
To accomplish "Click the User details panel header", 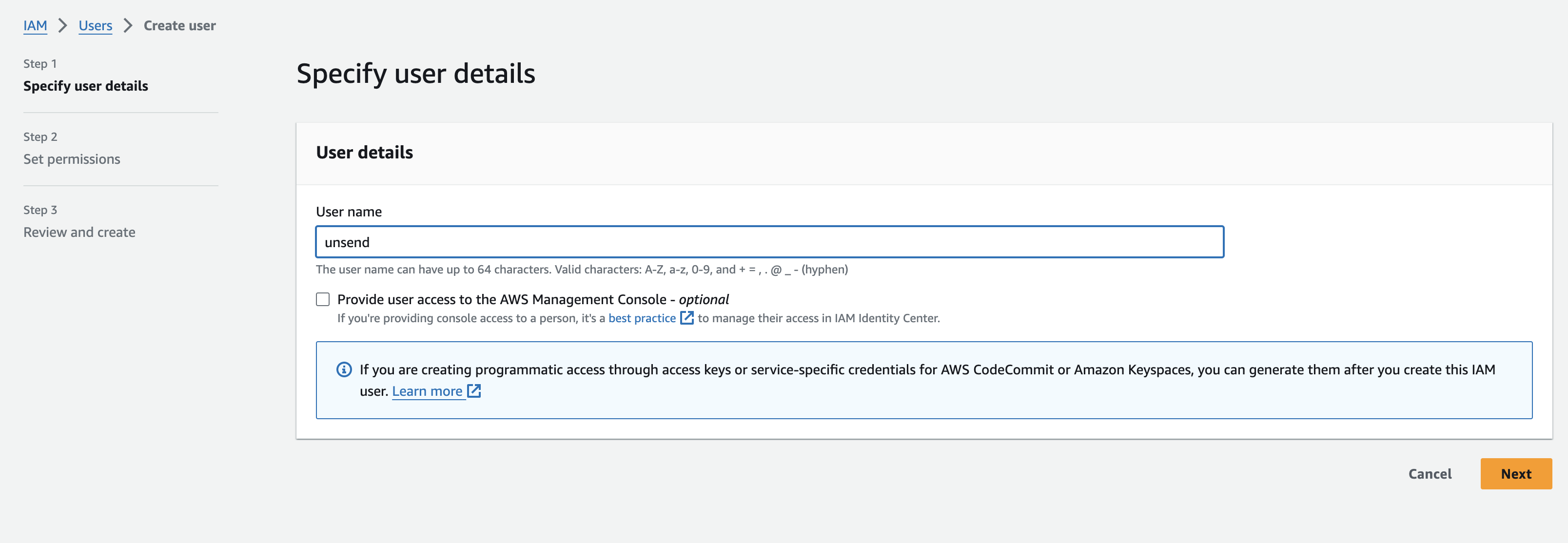I will pyautogui.click(x=364, y=152).
